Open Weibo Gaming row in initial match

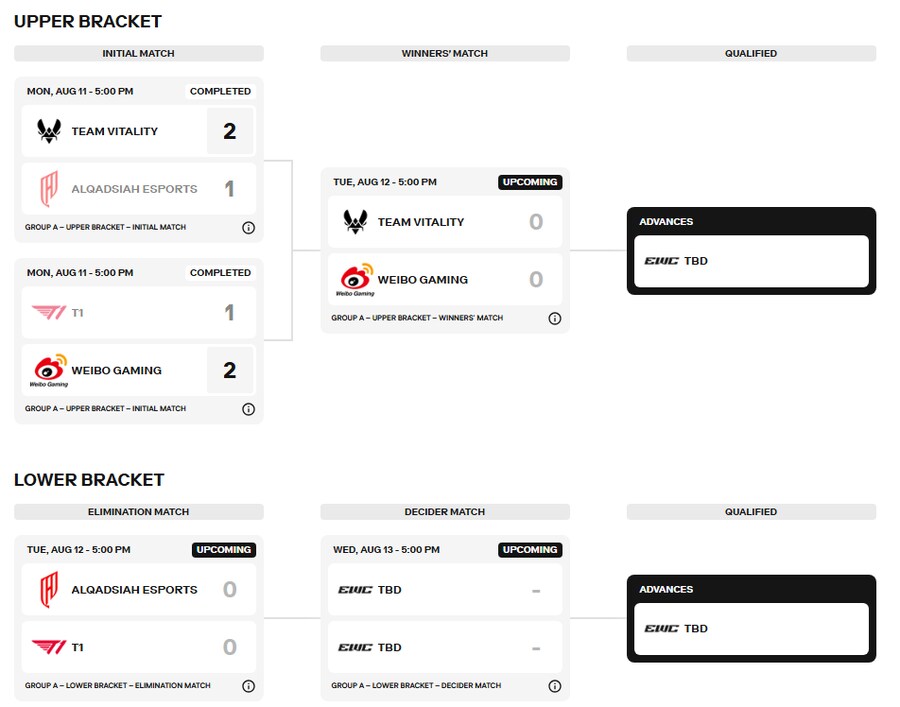click(x=139, y=370)
